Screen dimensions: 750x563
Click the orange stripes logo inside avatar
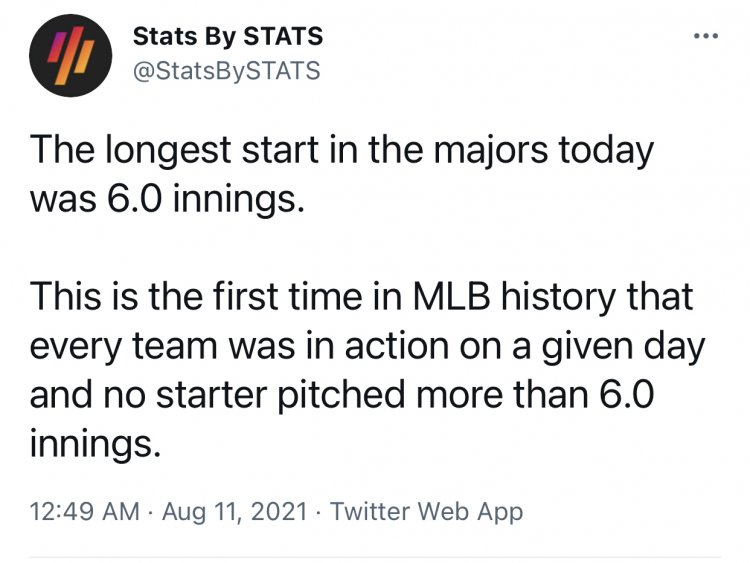[71, 55]
